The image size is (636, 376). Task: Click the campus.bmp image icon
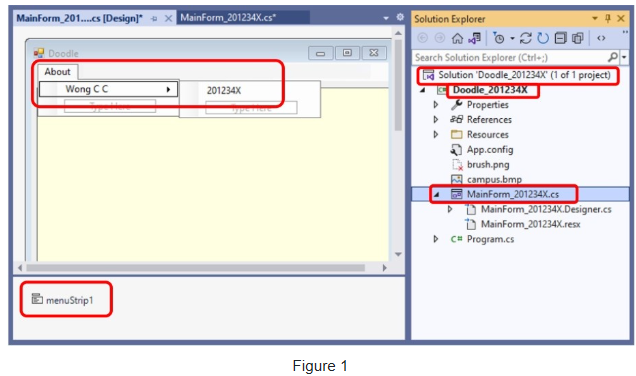(x=457, y=179)
